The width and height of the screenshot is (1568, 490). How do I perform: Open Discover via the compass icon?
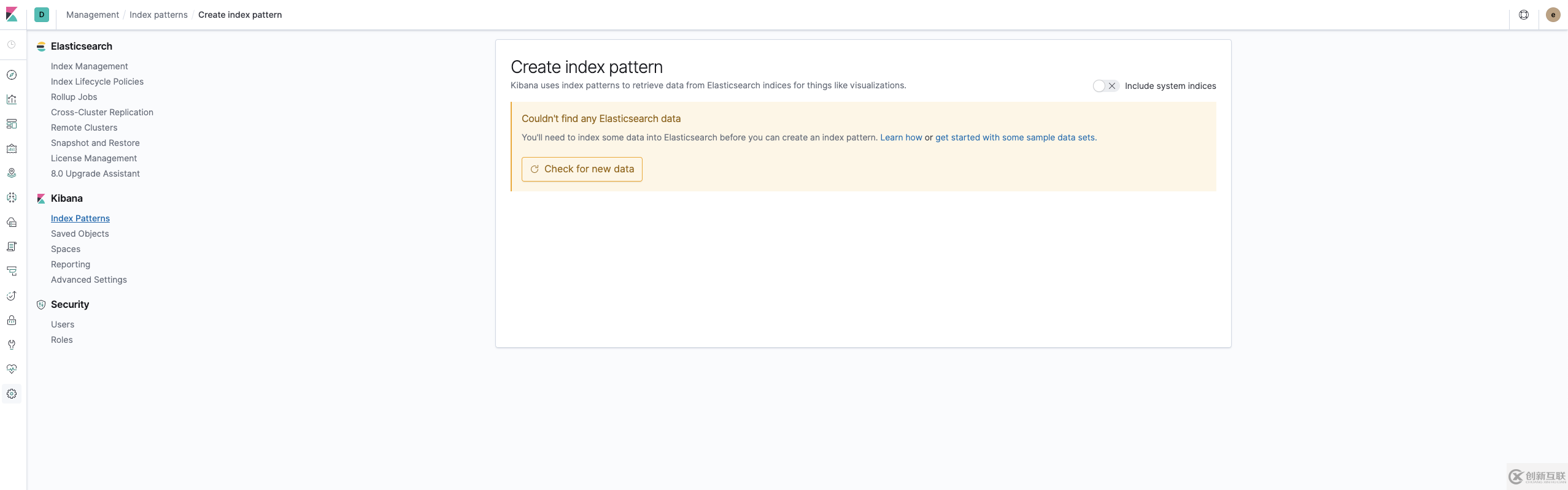12,75
